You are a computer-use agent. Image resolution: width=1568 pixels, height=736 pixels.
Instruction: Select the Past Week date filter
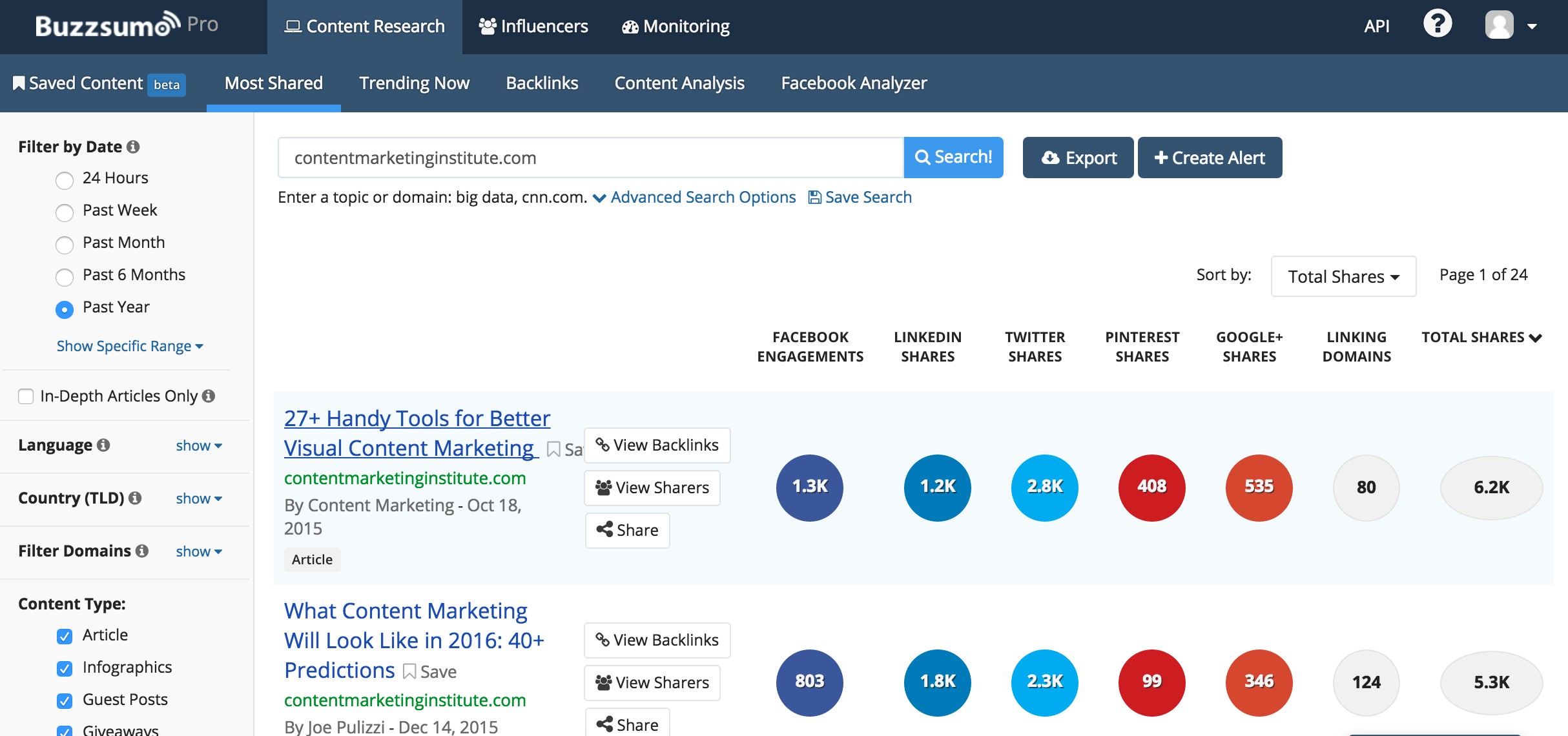65,212
